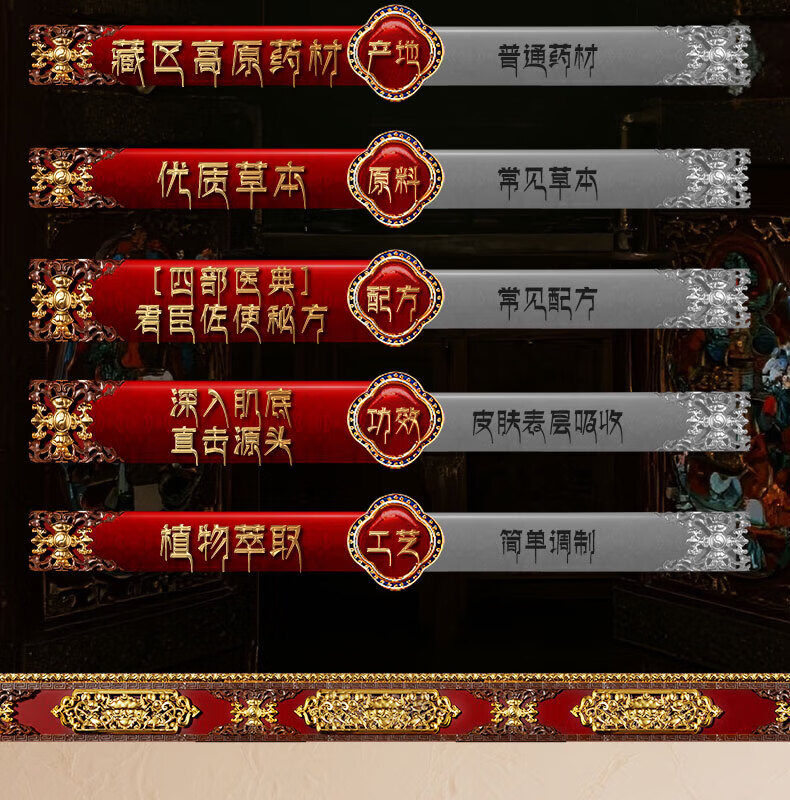Screen dimensions: 790x800
Task: Click gold ornament left of 植物萃取
Action: pyautogui.click(x=61, y=541)
